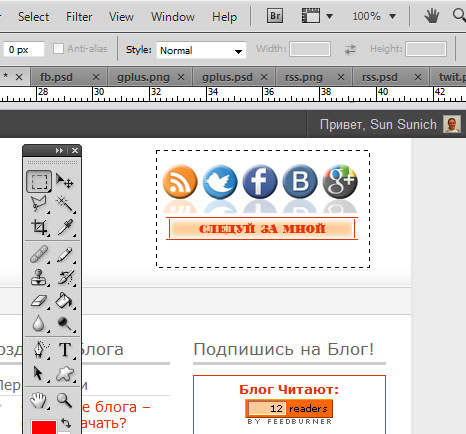This screenshot has width=466, height=434.
Task: Click the Google Plus icon in canvas
Action: [x=340, y=182]
